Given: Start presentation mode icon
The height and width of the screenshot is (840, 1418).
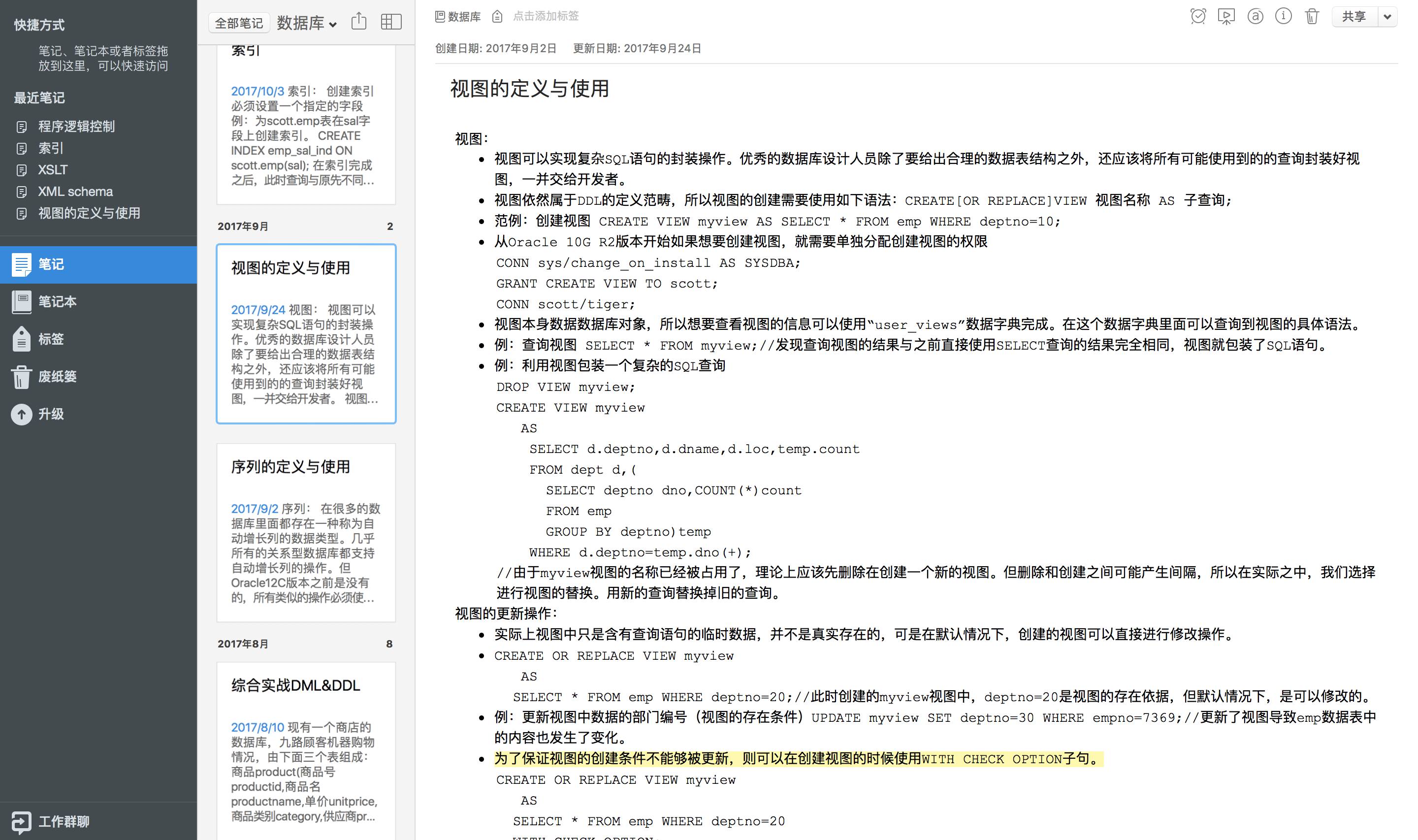Looking at the screenshot, I should pyautogui.click(x=1226, y=16).
